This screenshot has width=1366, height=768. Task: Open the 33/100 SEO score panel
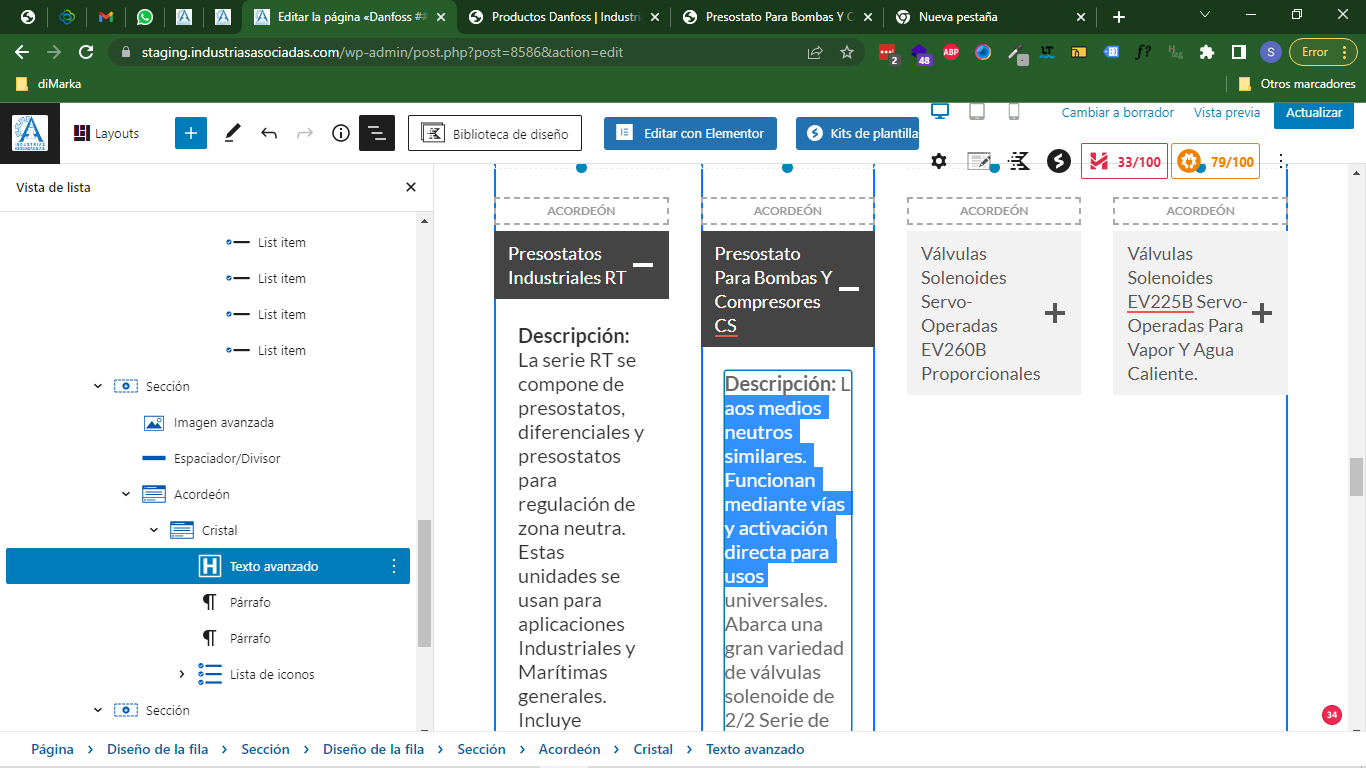pyautogui.click(x=1124, y=161)
